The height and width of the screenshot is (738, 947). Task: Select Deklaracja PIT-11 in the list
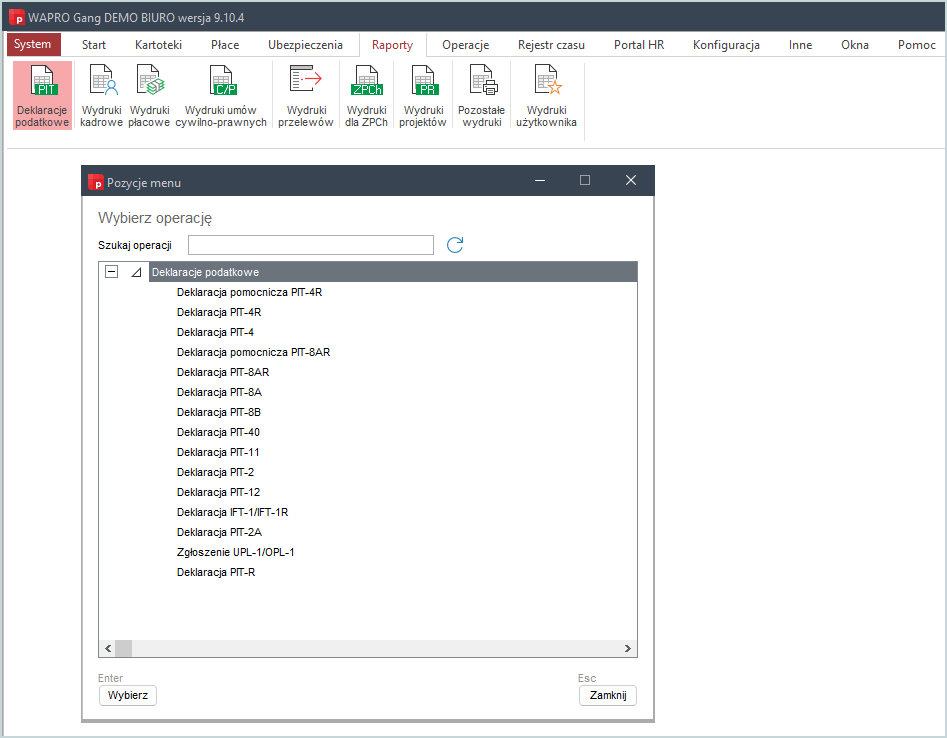click(x=218, y=452)
